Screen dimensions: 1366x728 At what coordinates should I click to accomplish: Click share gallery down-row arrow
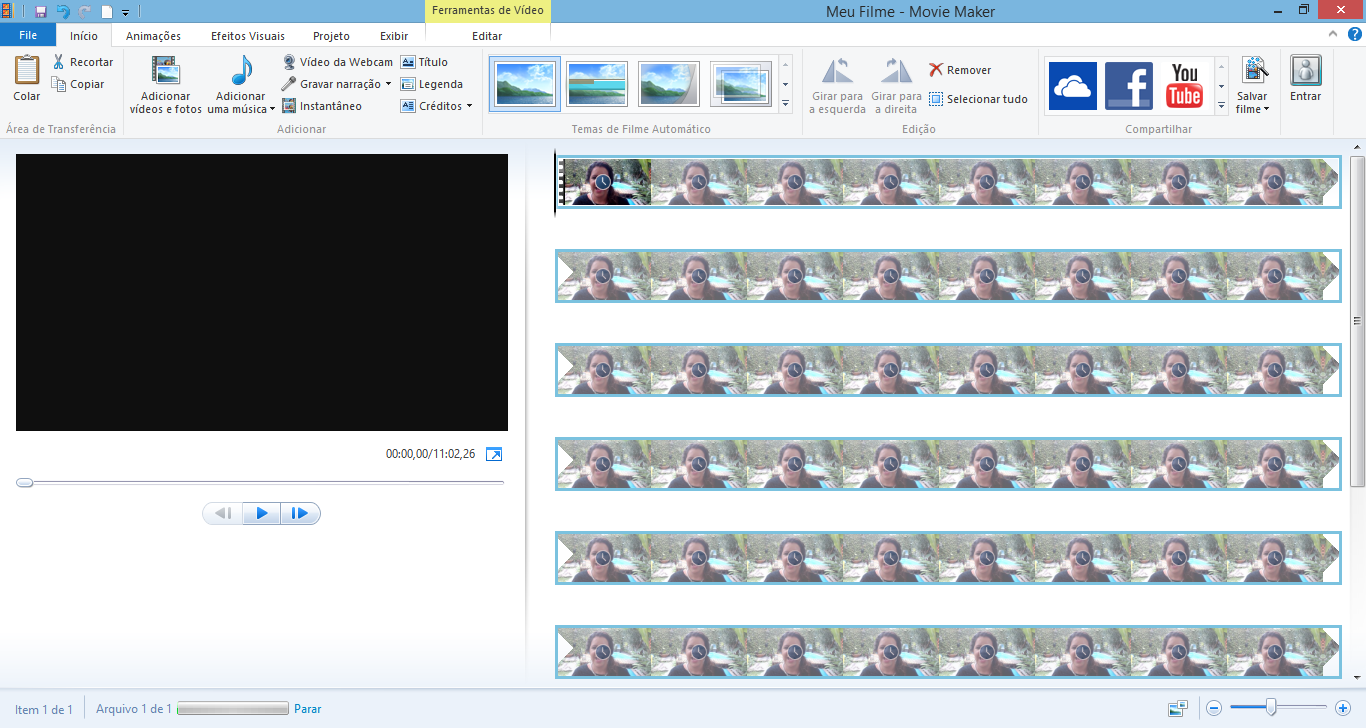click(x=1221, y=85)
